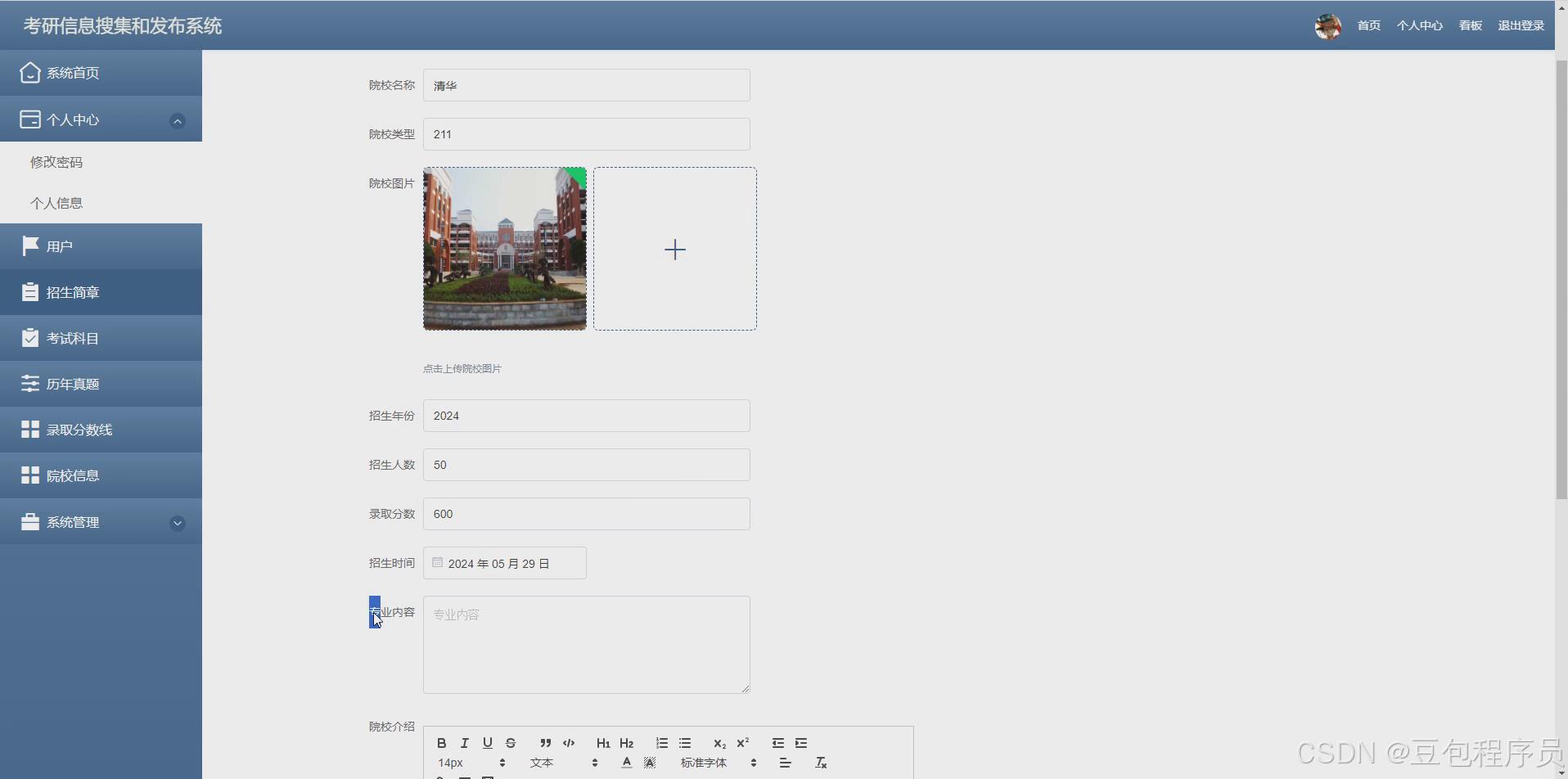1568x779 pixels.
Task: Decrease indent in the editor
Action: [777, 743]
